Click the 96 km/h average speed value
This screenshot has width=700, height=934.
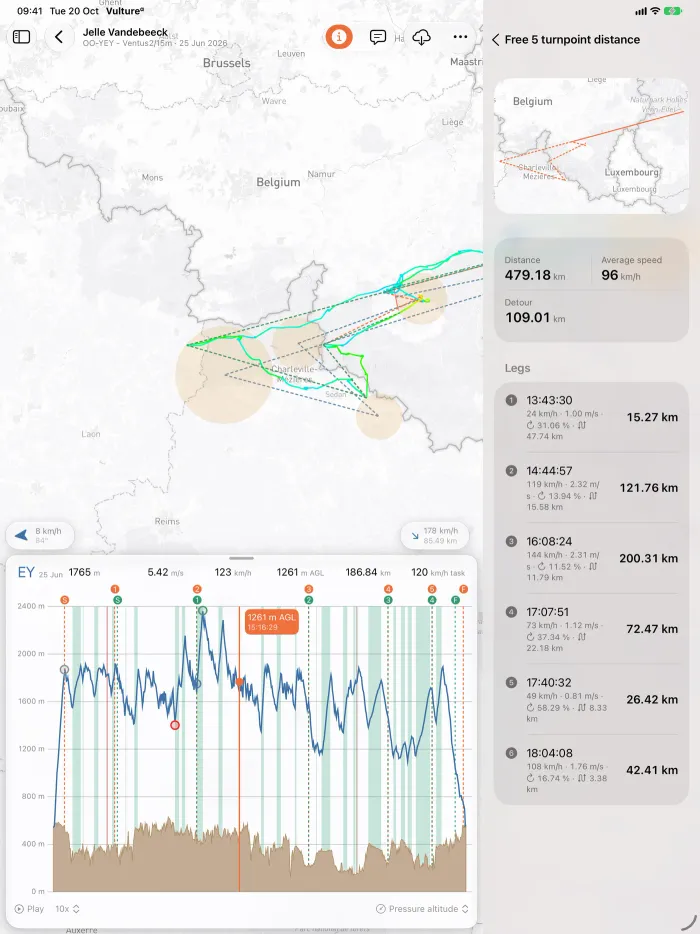tap(621, 275)
